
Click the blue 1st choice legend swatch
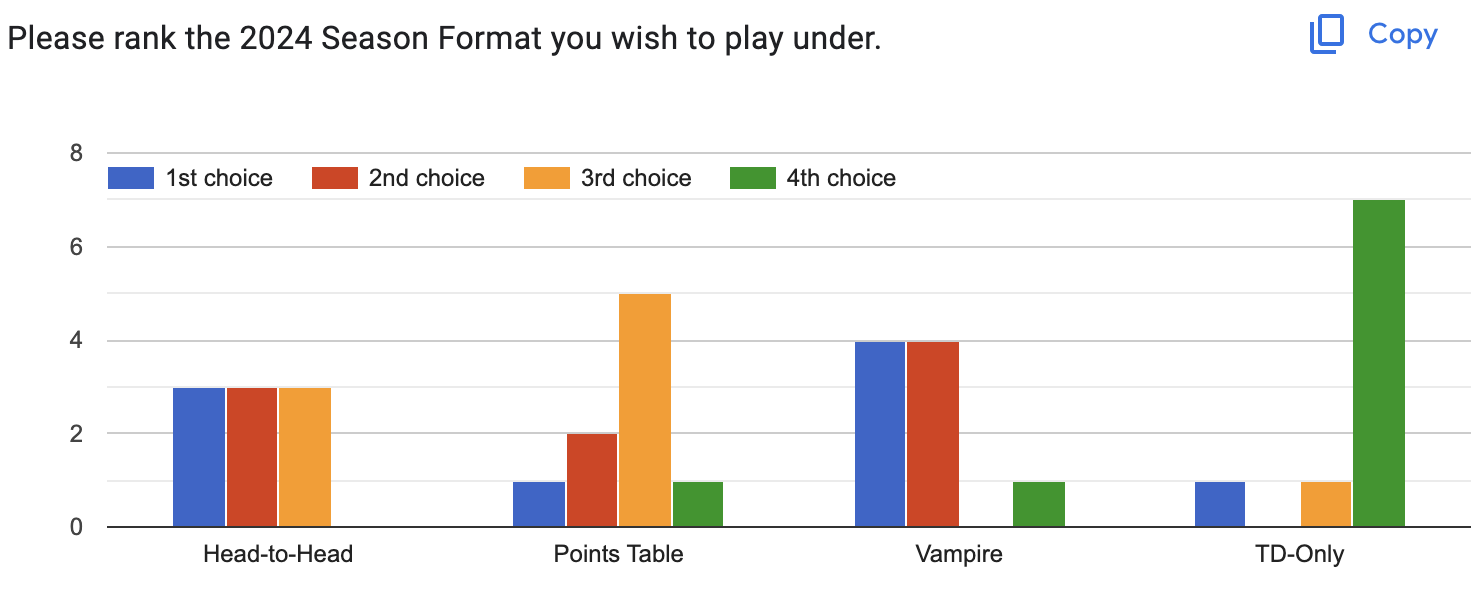tap(130, 178)
